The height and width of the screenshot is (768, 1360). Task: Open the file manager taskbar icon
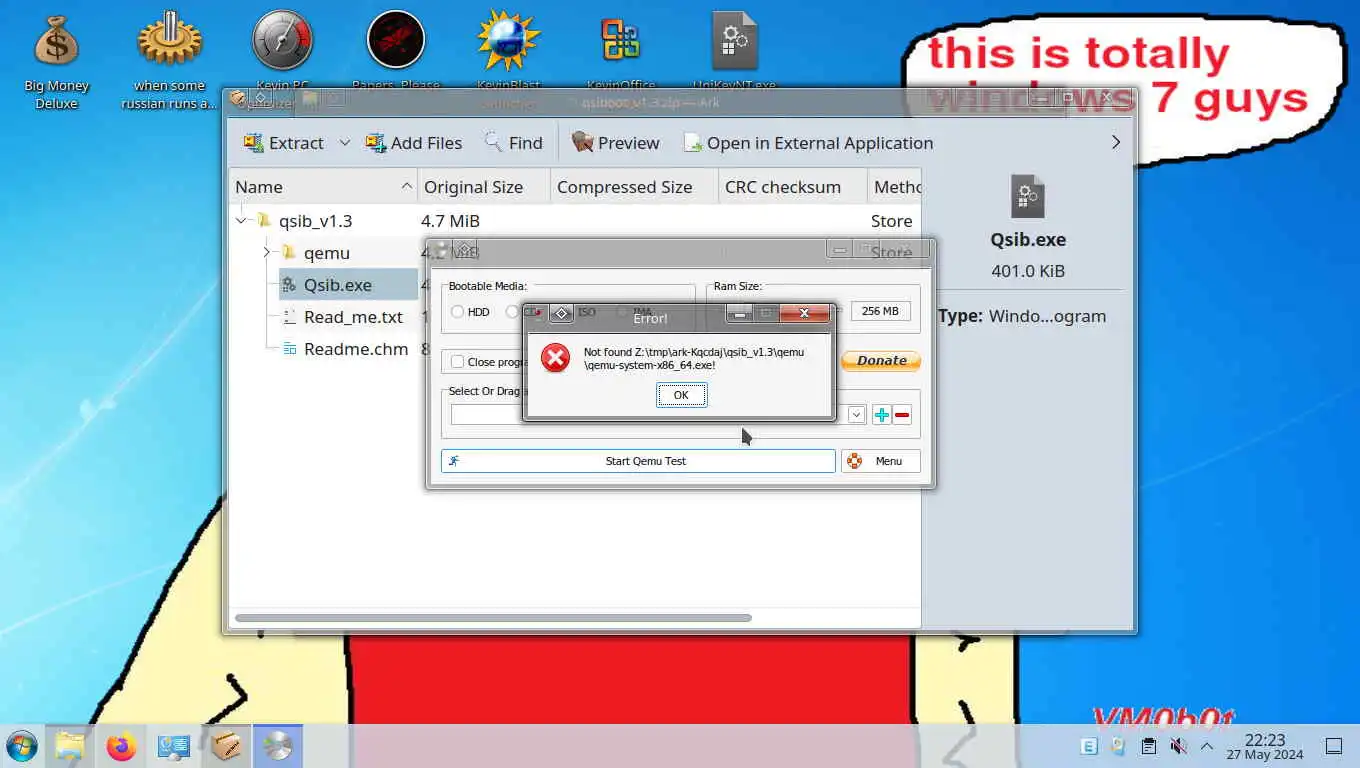pyautogui.click(x=69, y=746)
